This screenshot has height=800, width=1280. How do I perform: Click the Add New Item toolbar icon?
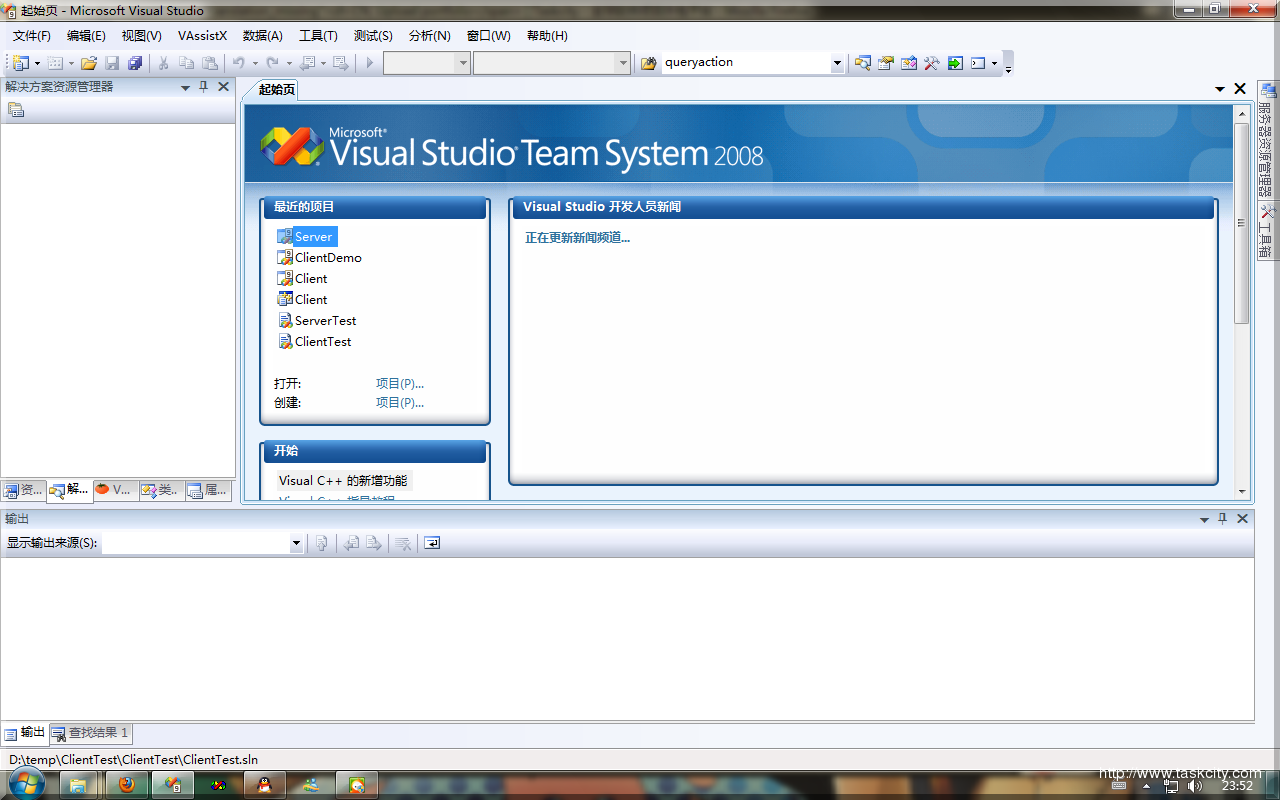click(55, 63)
